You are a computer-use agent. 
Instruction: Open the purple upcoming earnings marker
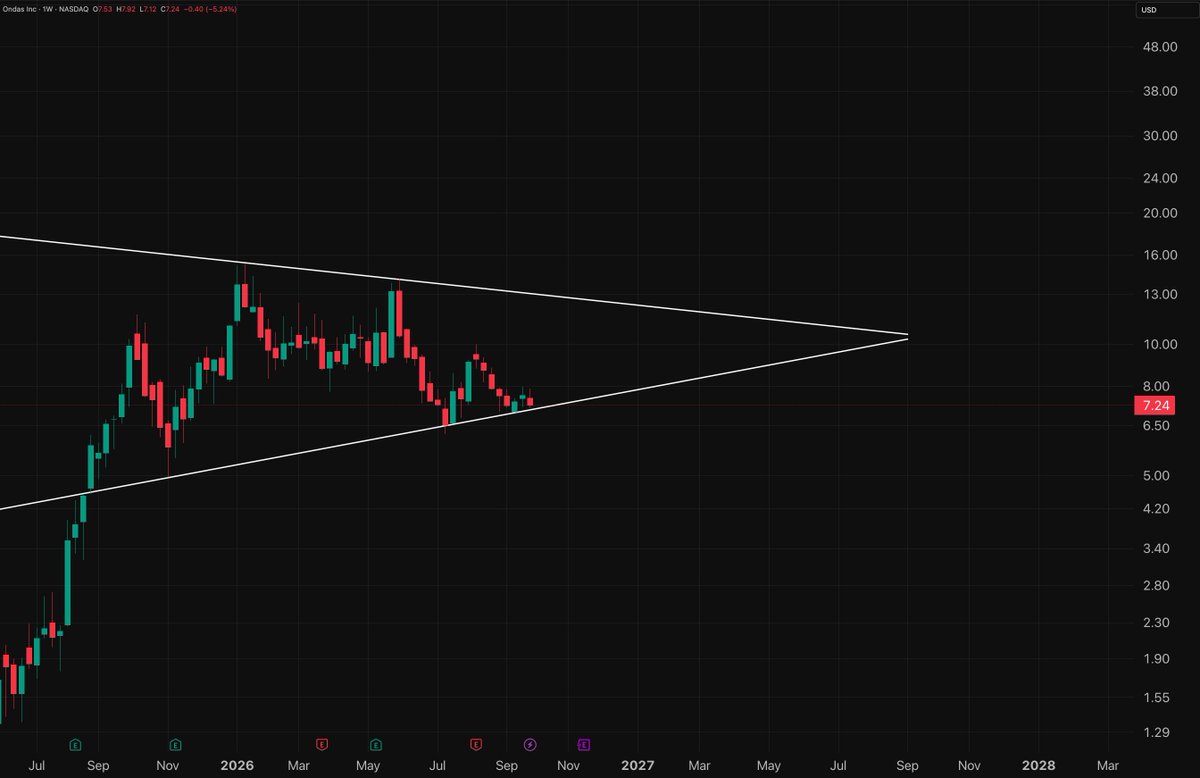[583, 744]
